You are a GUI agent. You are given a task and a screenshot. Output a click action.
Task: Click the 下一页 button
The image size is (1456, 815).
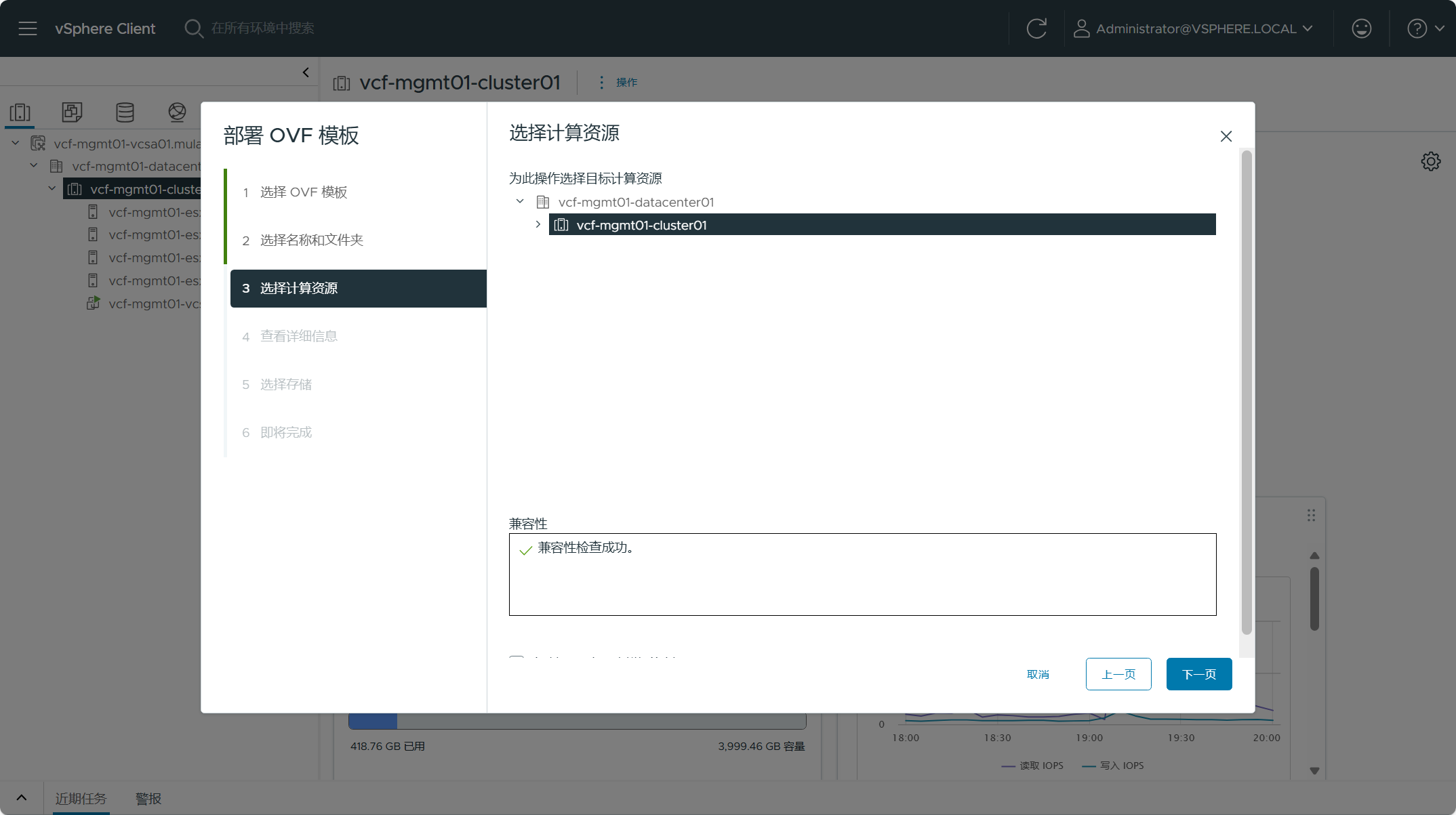[x=1198, y=674]
